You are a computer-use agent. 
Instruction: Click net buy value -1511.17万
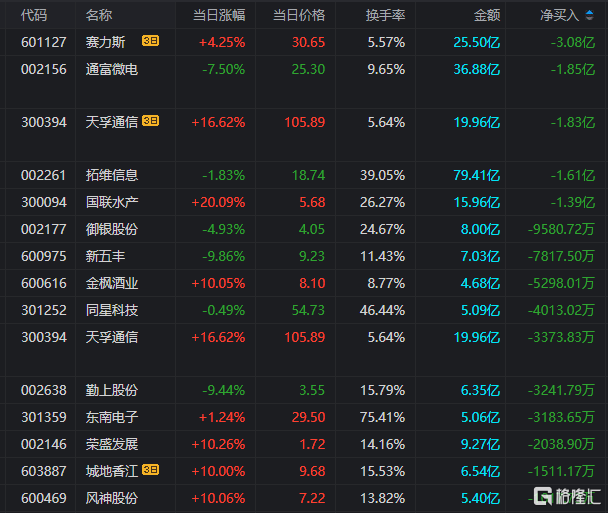(561, 471)
